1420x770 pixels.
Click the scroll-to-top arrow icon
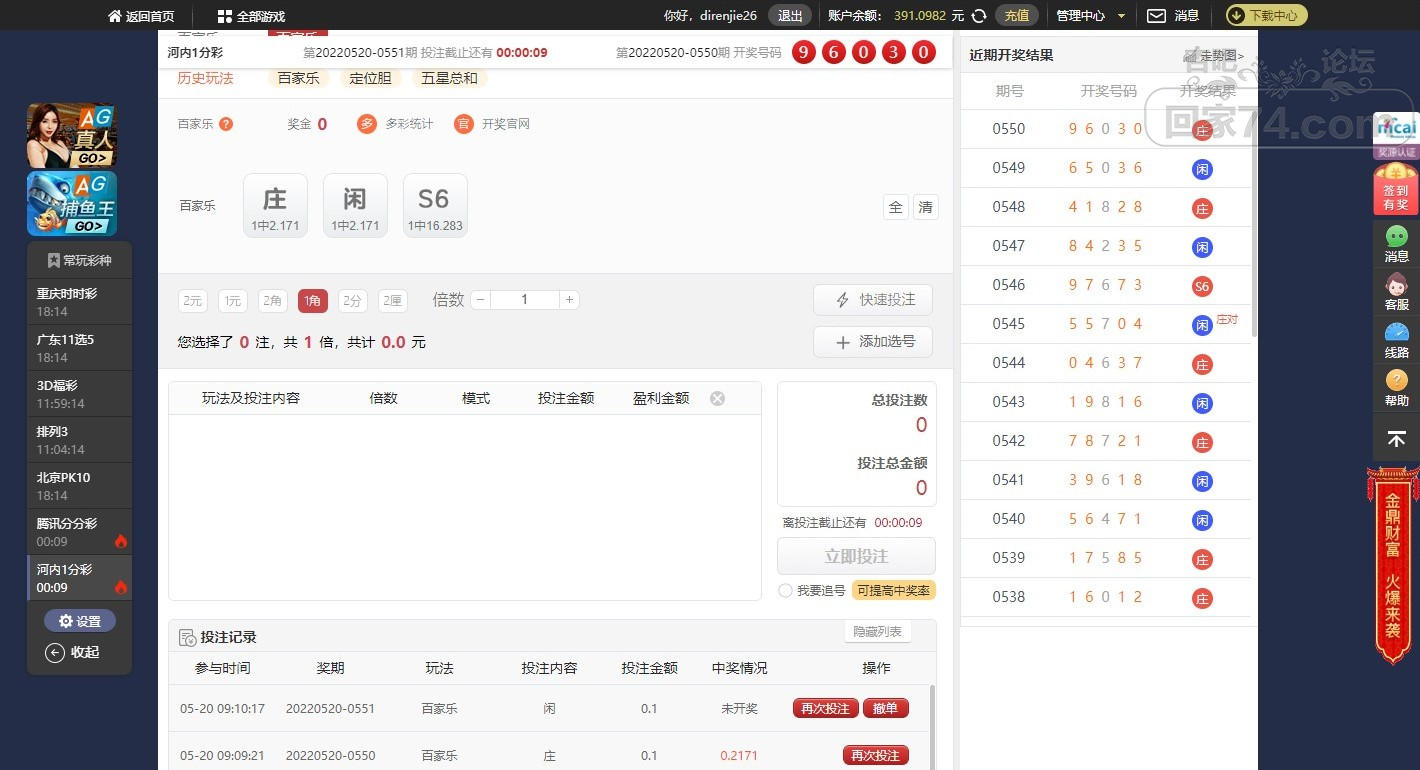pyautogui.click(x=1396, y=439)
